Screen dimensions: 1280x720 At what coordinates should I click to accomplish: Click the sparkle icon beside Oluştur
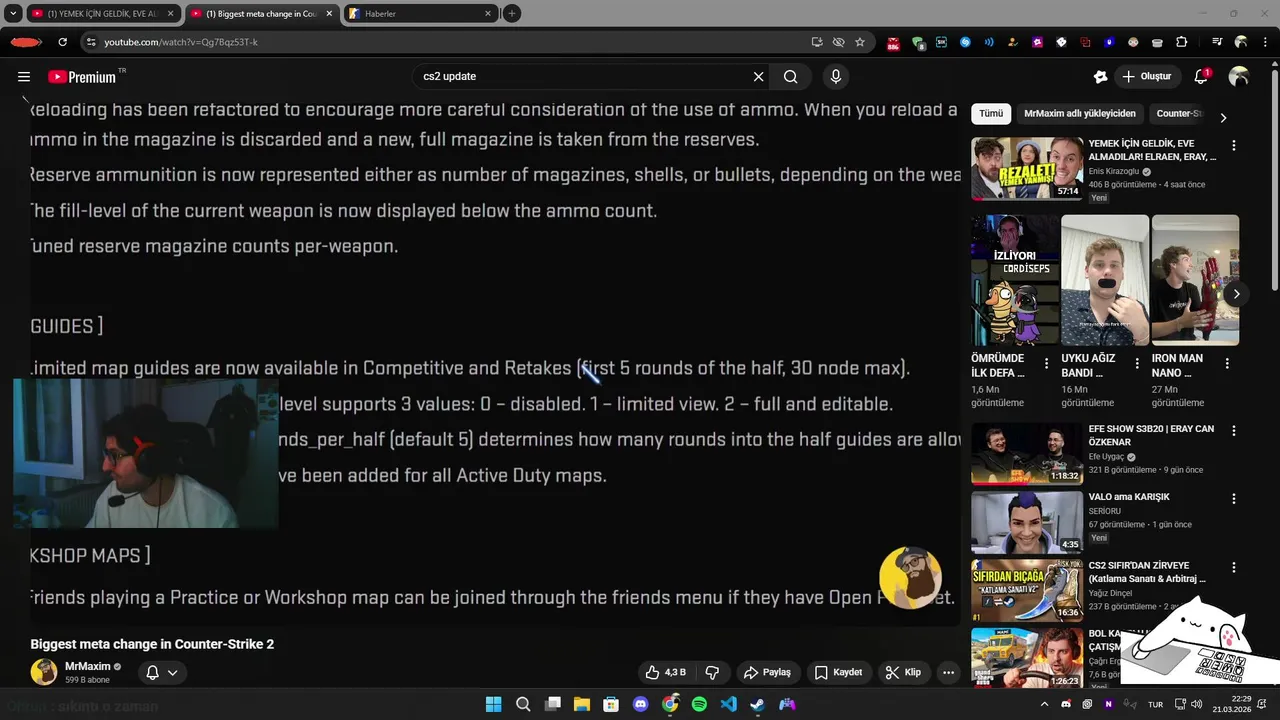pos(1101,77)
